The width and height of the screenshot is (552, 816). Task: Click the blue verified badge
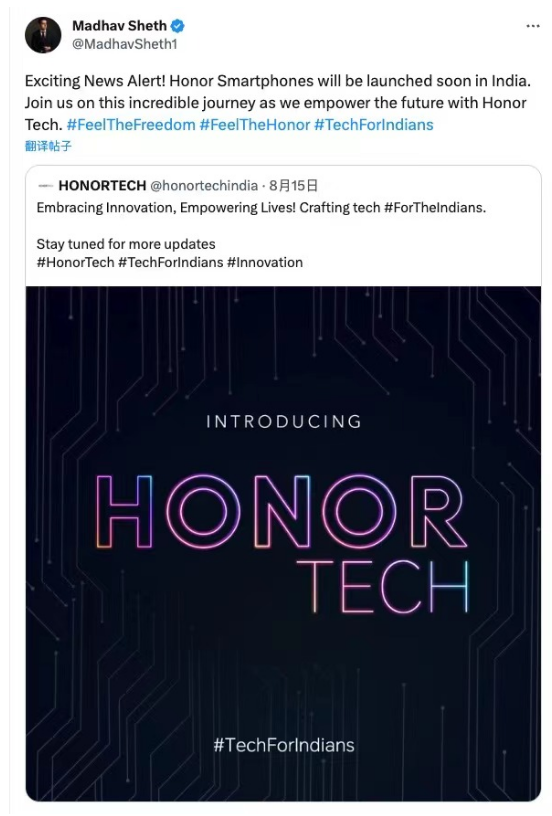[x=178, y=26]
